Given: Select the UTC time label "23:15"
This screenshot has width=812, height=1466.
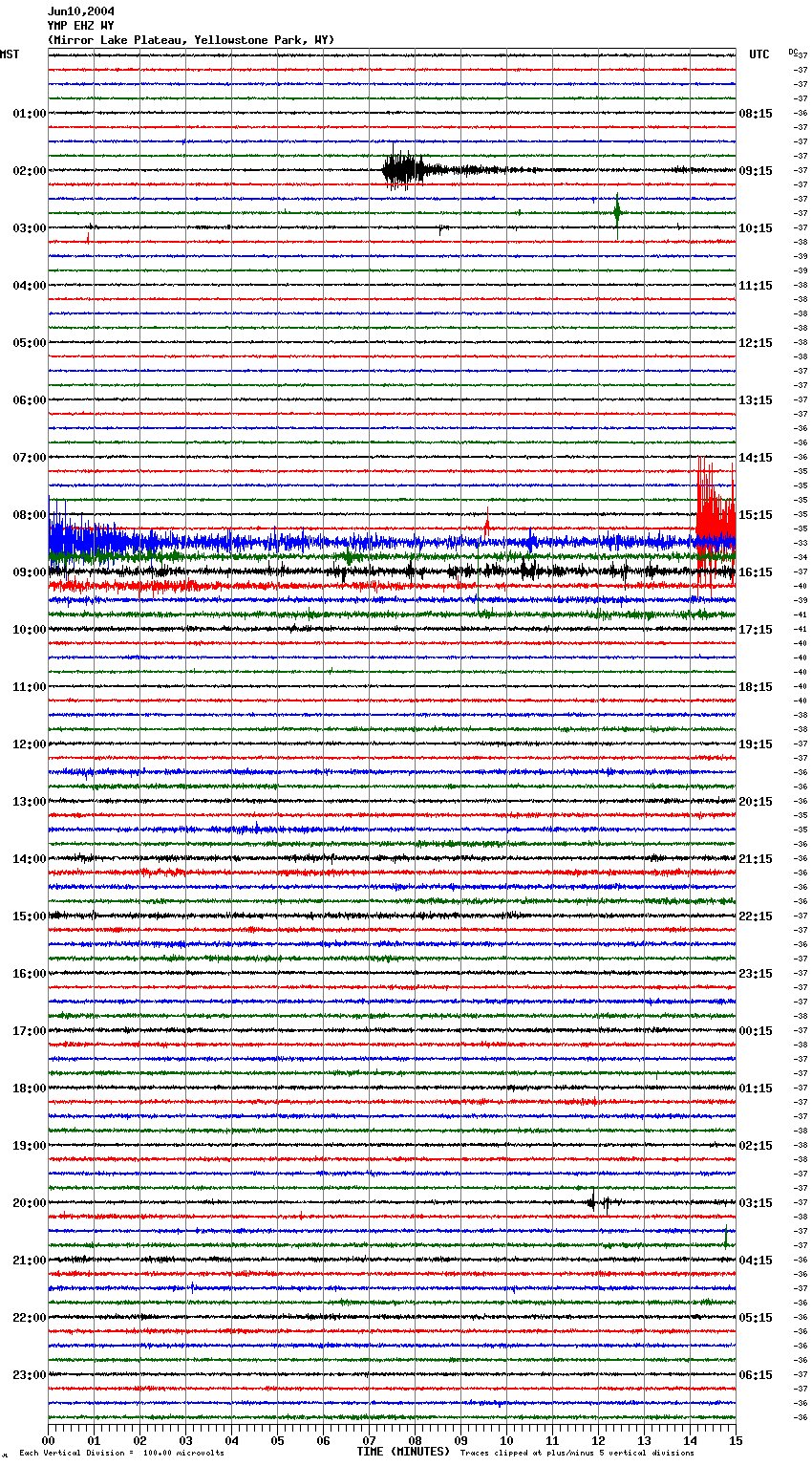Looking at the screenshot, I should (756, 974).
